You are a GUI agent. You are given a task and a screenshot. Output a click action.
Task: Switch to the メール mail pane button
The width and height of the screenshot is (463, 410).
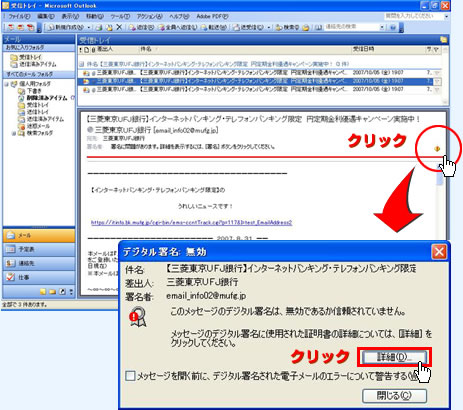point(39,235)
